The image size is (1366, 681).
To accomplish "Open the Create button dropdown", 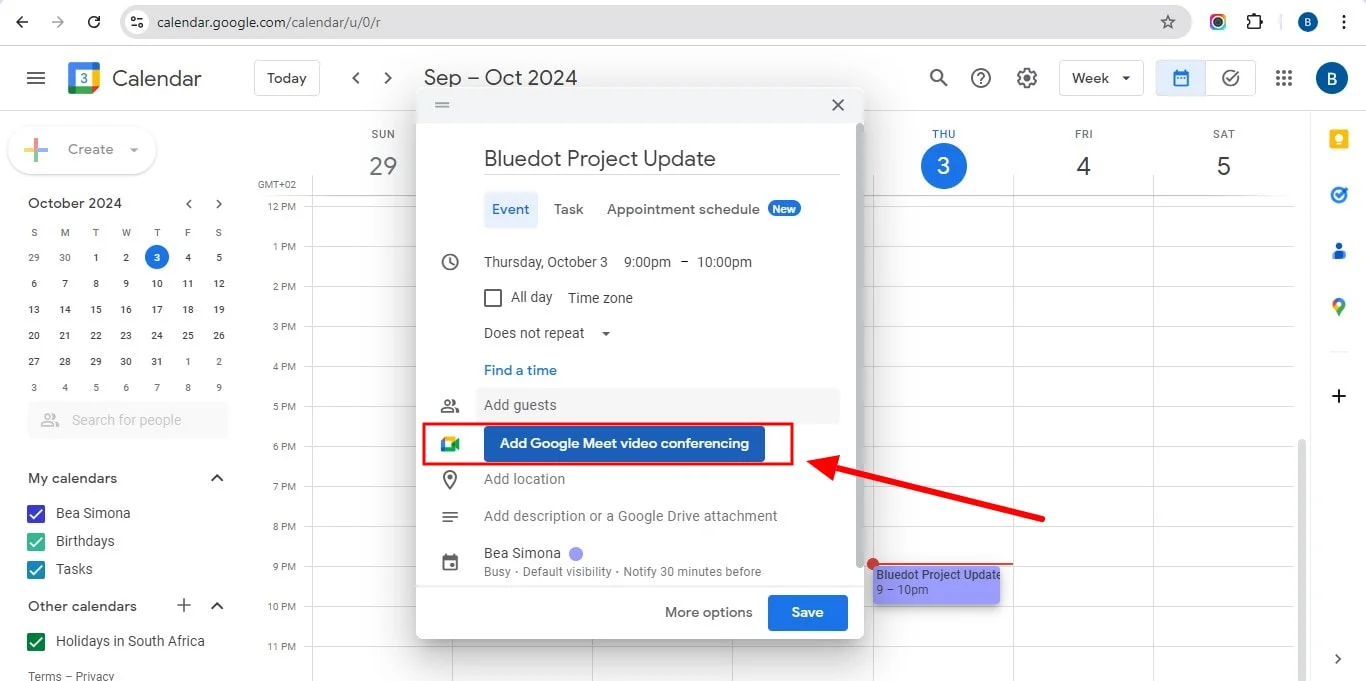I will 134,150.
